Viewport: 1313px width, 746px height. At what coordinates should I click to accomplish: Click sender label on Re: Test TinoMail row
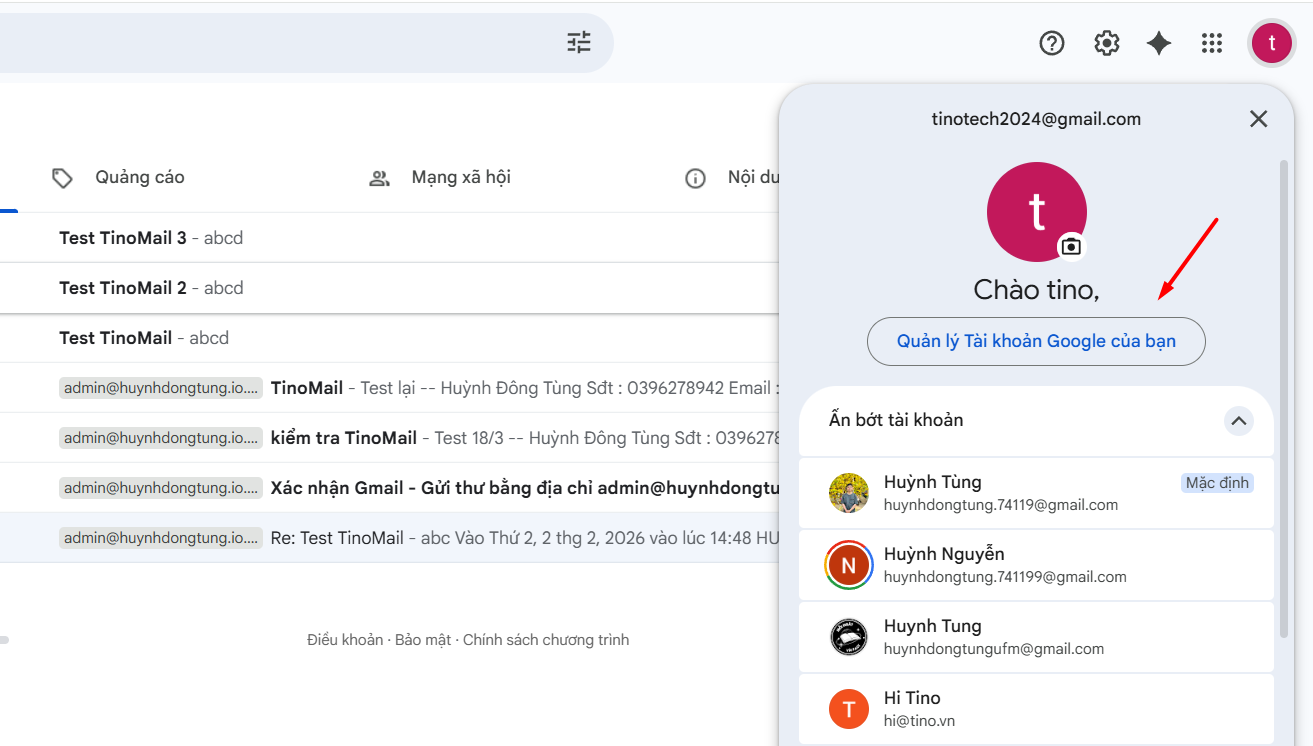161,538
